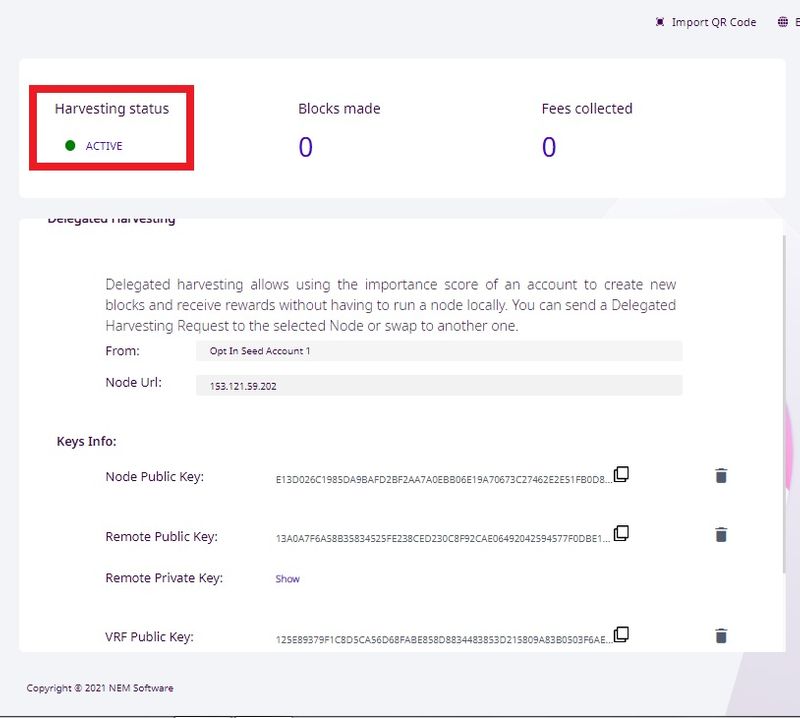Image resolution: width=800 pixels, height=718 pixels.
Task: Copy the Node Public Key
Action: pos(621,474)
